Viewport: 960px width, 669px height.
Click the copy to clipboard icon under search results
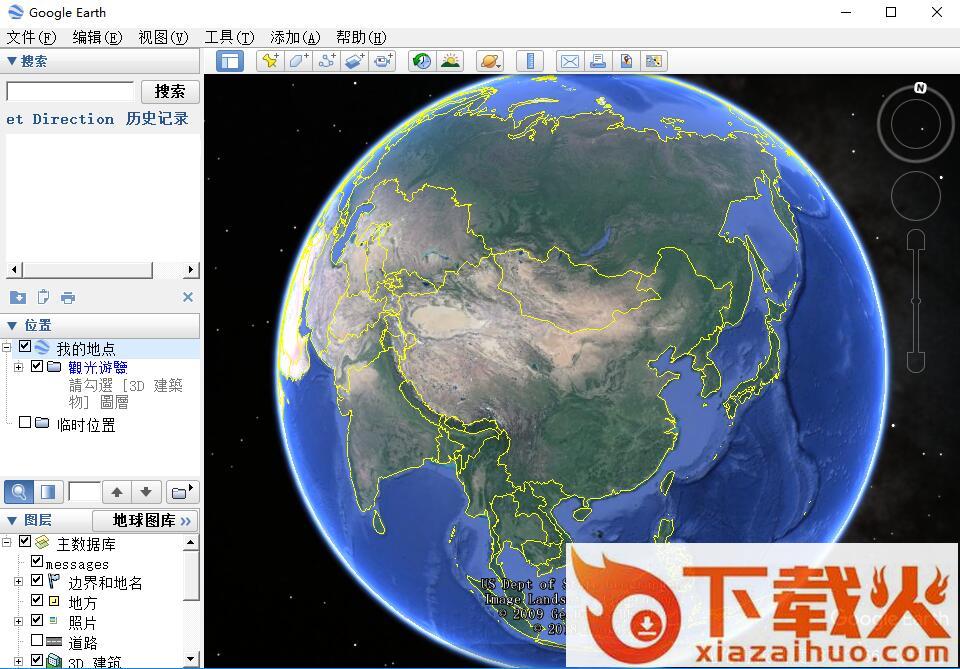click(x=43, y=297)
